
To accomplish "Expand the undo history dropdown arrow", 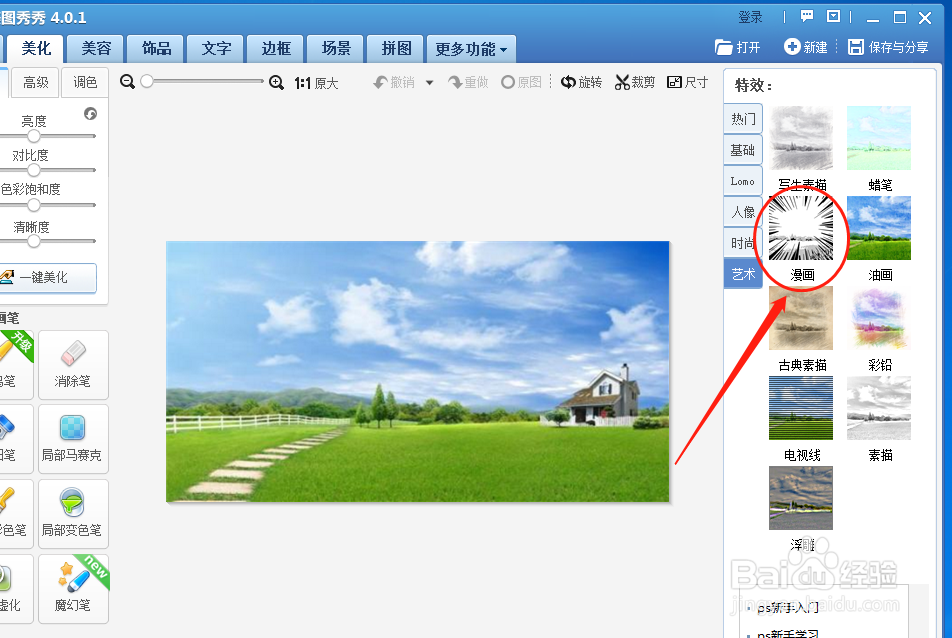I will click(x=430, y=83).
